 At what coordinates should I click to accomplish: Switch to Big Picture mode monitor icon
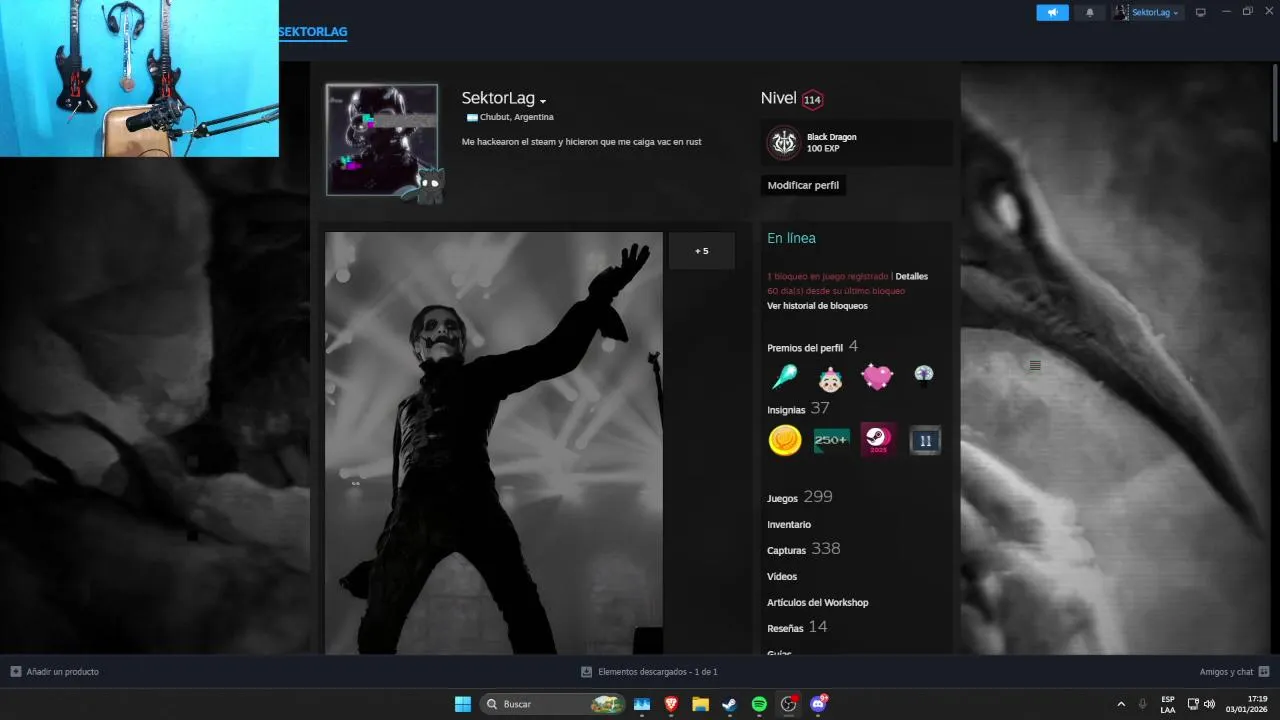tap(1201, 12)
